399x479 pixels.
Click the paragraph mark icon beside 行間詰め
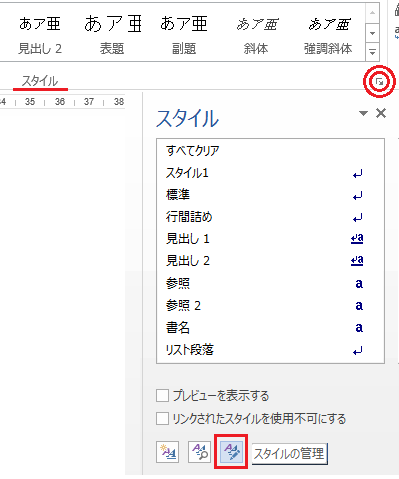[358, 218]
